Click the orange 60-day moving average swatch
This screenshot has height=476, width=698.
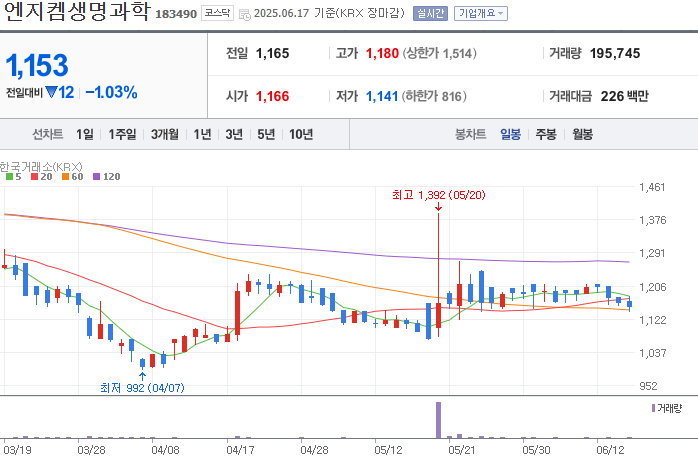(65, 177)
